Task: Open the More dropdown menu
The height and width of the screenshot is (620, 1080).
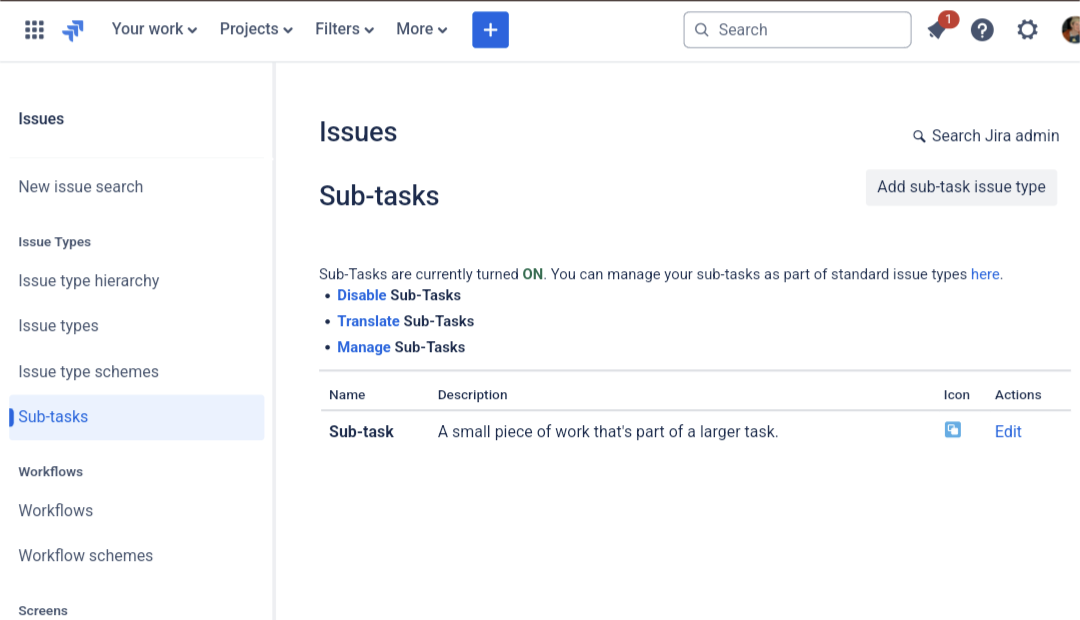Action: point(420,29)
